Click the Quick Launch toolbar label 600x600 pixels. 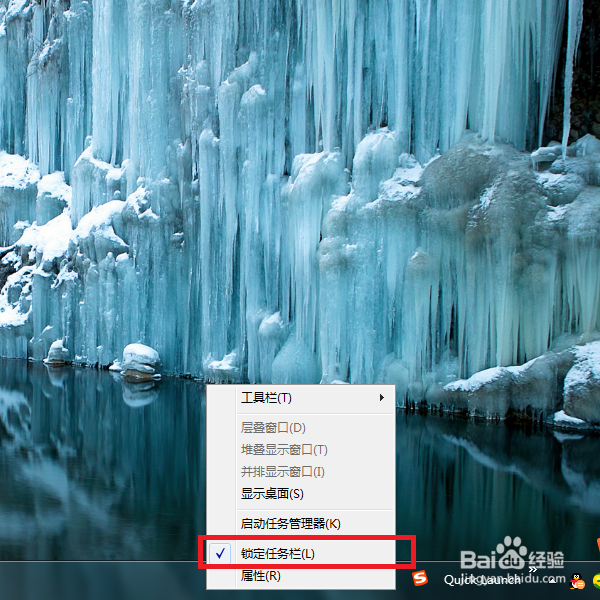482,580
